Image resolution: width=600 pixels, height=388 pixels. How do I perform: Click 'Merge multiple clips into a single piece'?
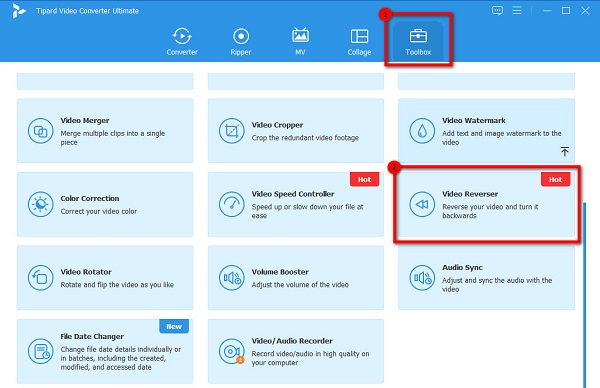[112, 138]
